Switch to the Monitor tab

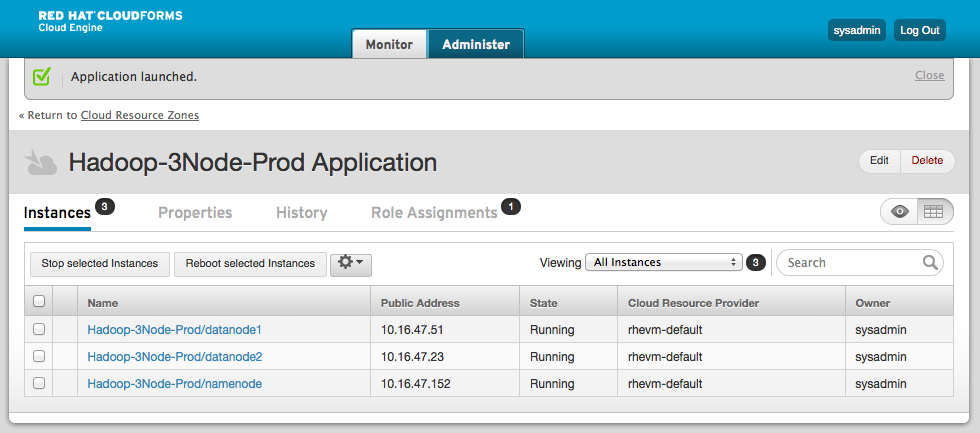pyautogui.click(x=389, y=45)
